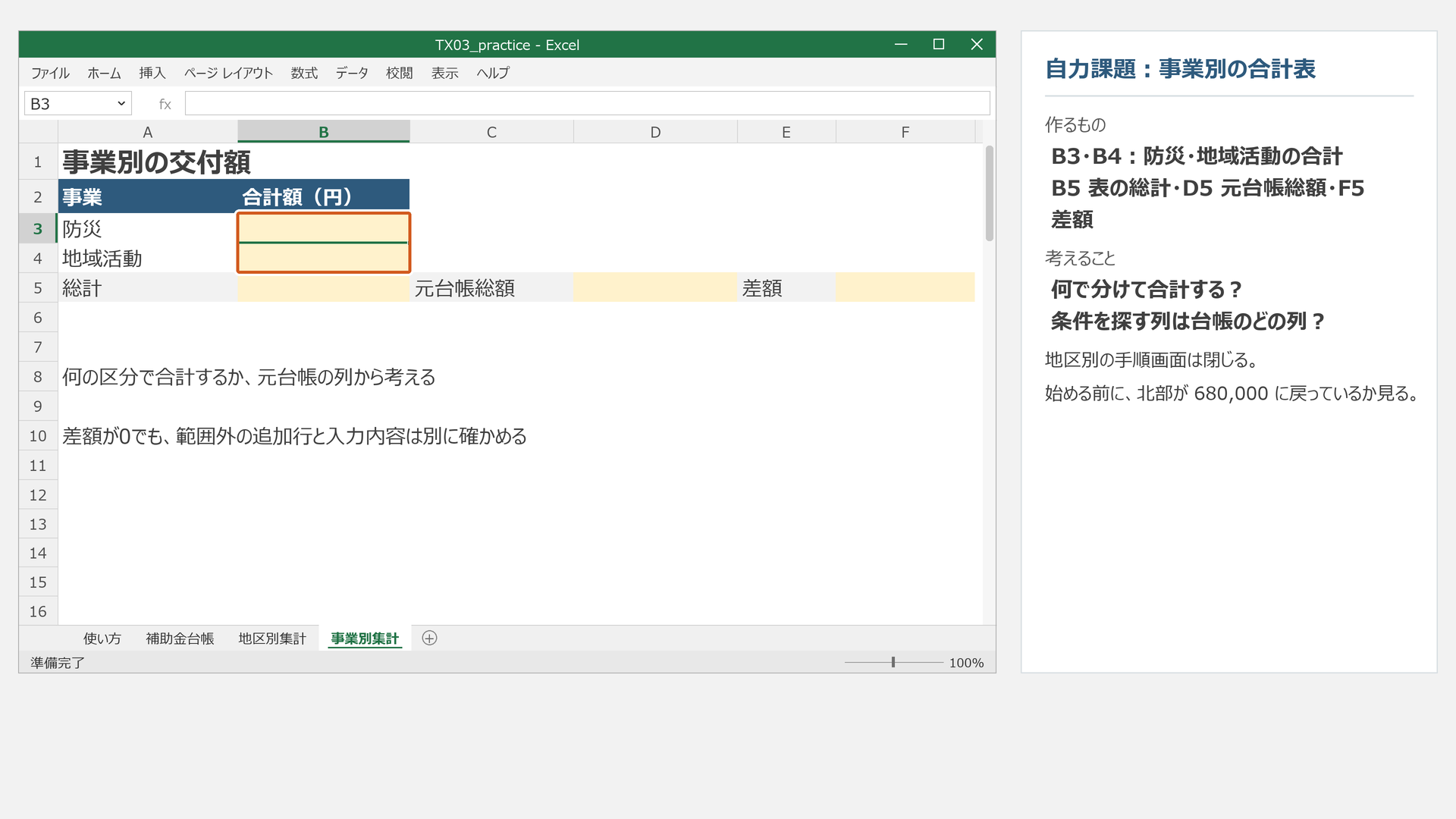Select the 防災 label cell
The image size is (1456, 819).
click(x=148, y=228)
